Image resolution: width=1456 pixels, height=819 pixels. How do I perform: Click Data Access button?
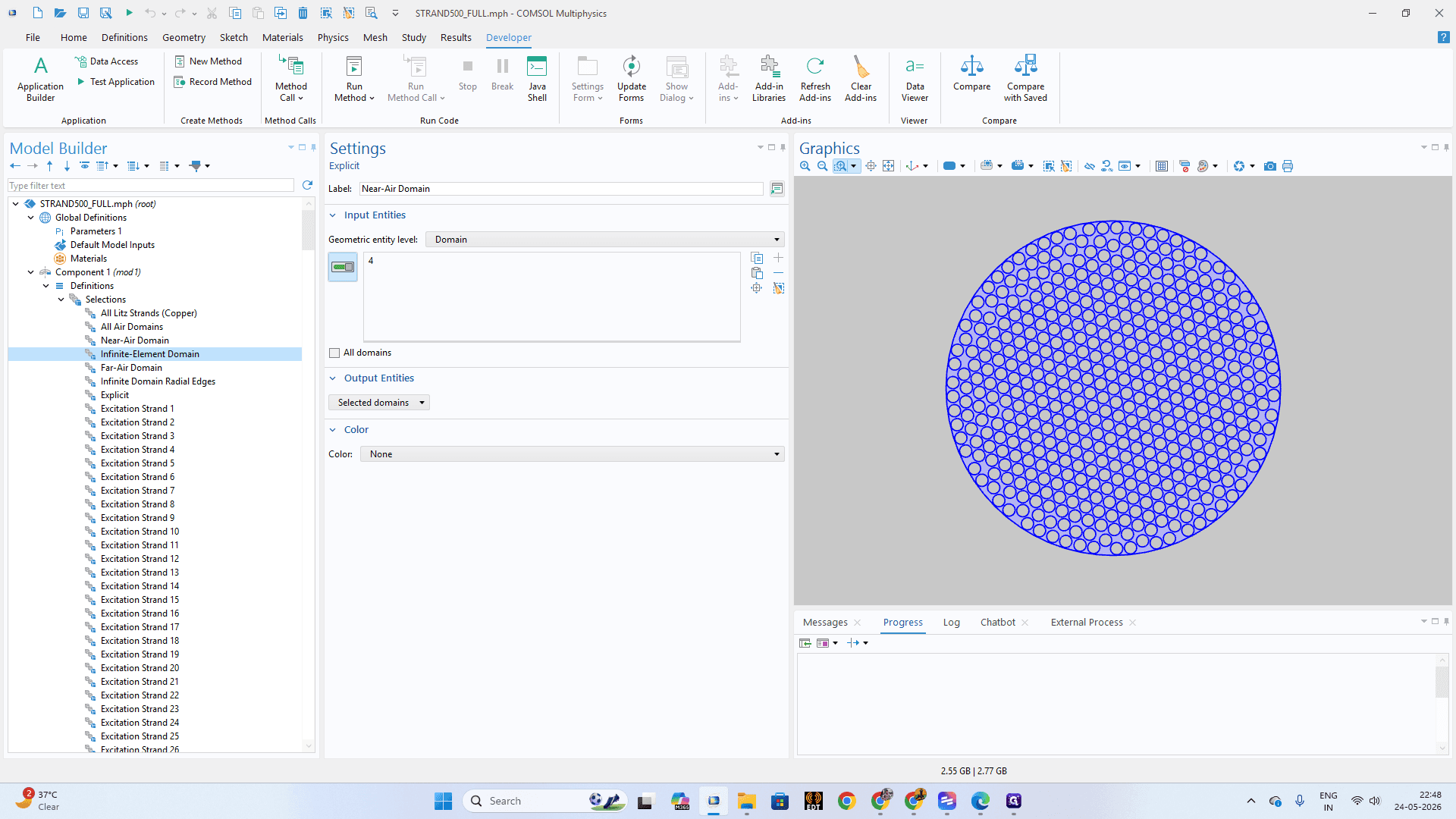[x=107, y=61]
